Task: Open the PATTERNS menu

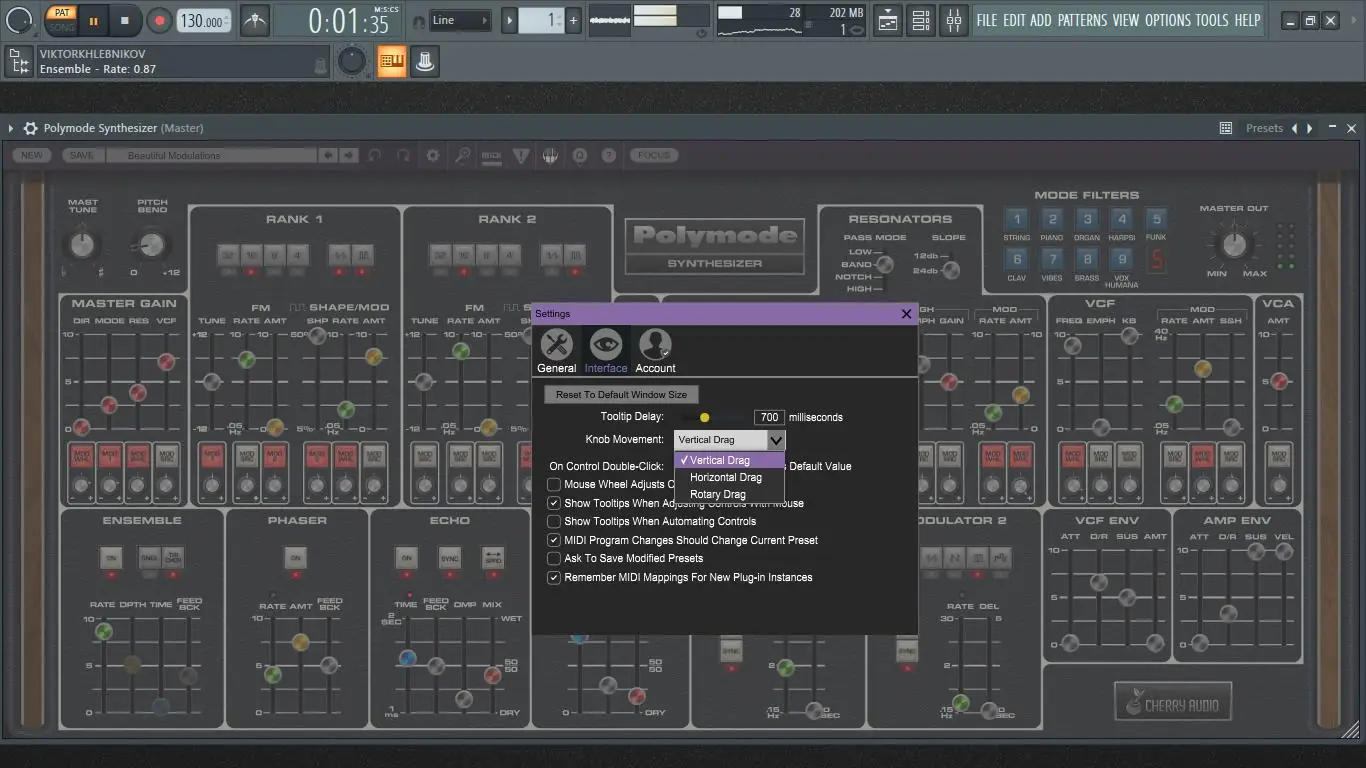Action: 1082,20
